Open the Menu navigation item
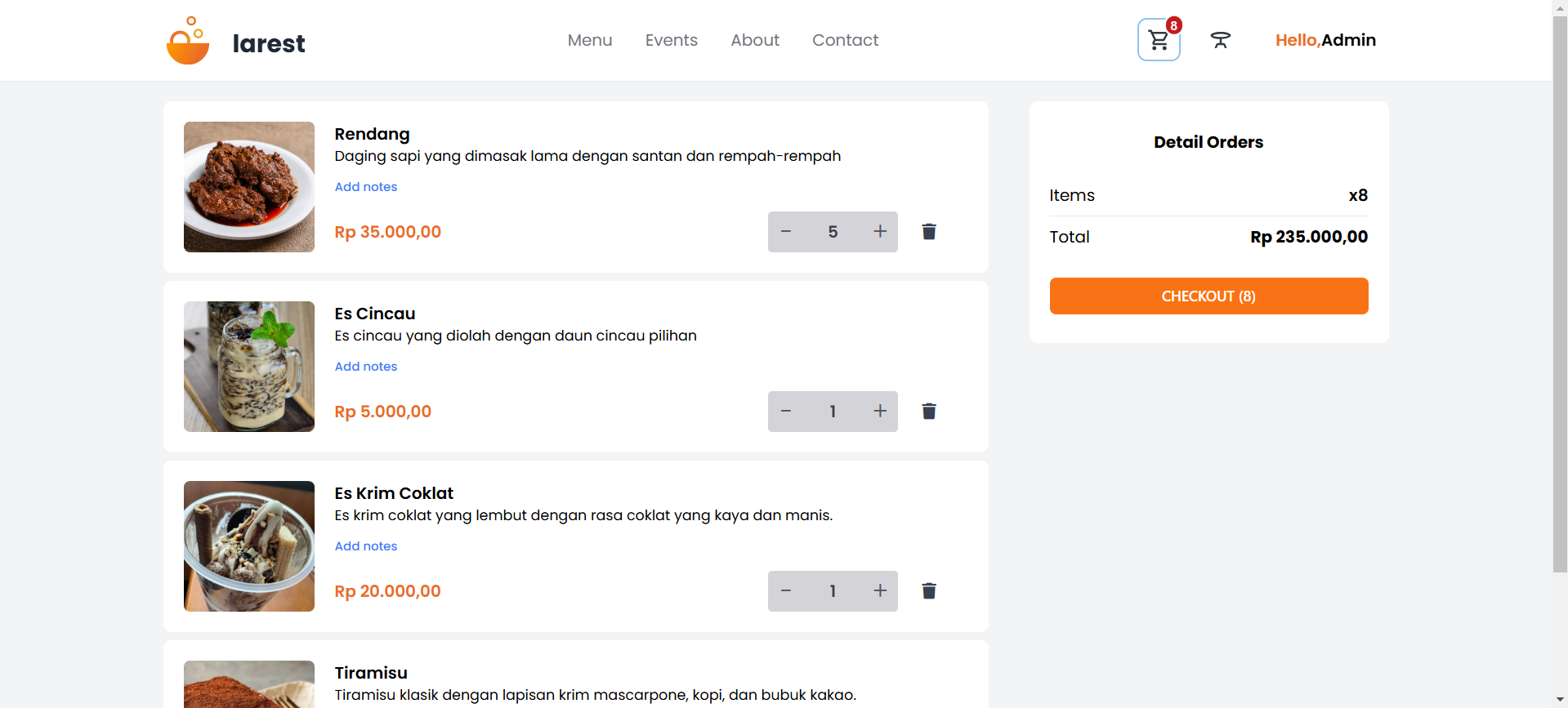Screen dimensions: 1568x708 tap(589, 40)
